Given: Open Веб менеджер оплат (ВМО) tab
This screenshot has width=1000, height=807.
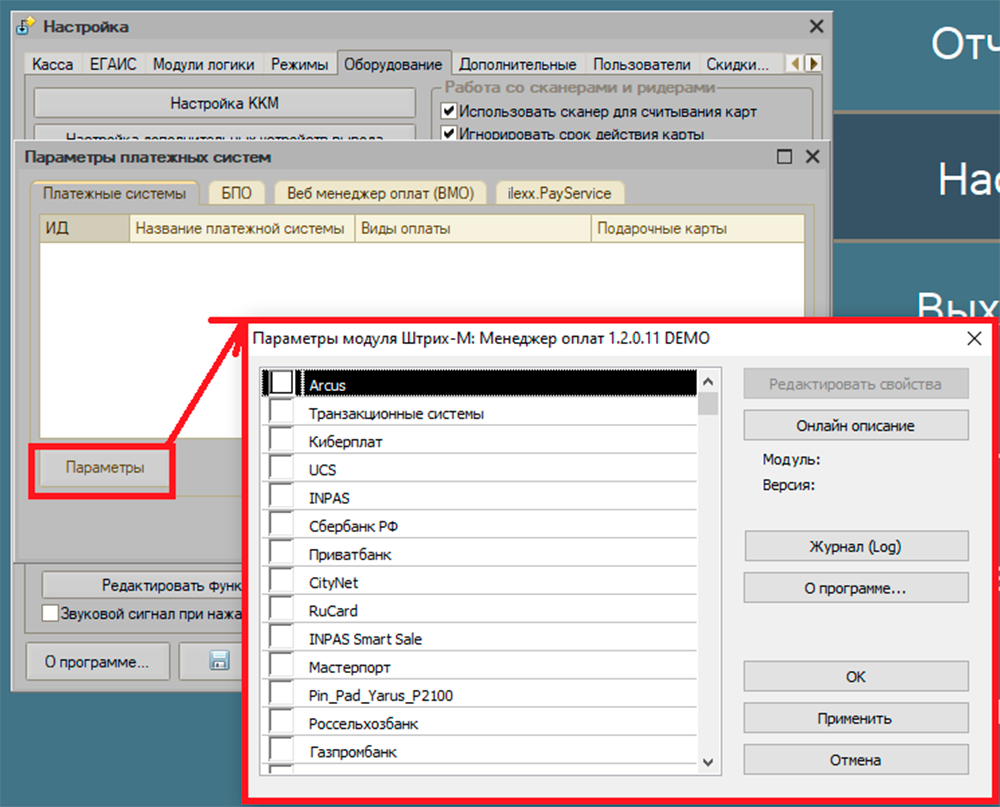Looking at the screenshot, I should click(381, 193).
